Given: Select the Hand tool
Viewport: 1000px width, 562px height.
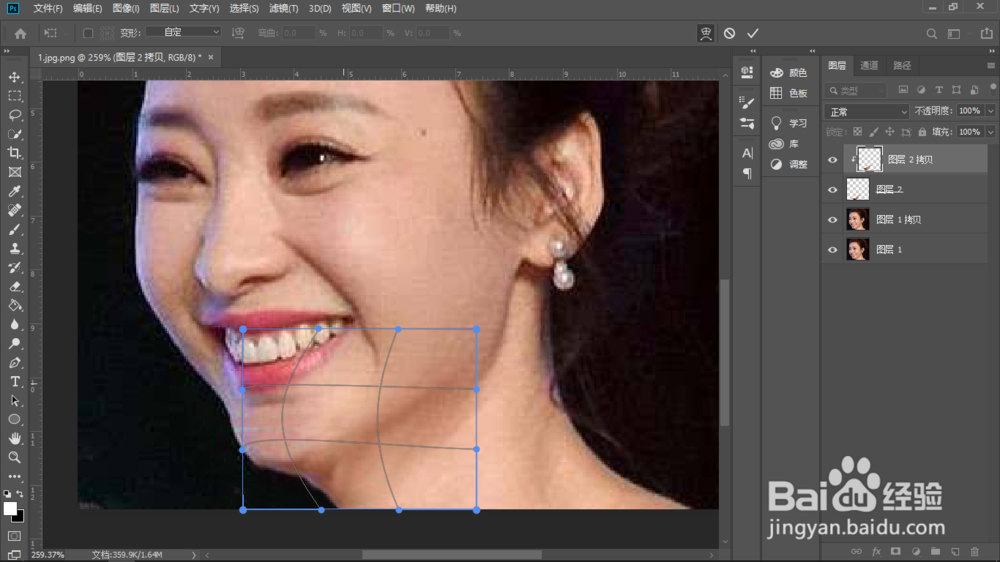Looking at the screenshot, I should click(x=14, y=438).
